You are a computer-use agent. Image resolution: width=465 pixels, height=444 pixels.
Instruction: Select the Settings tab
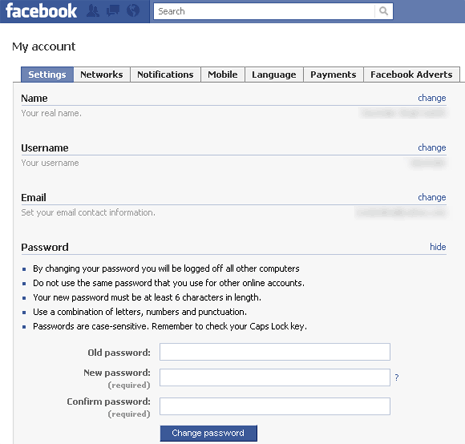tap(47, 74)
